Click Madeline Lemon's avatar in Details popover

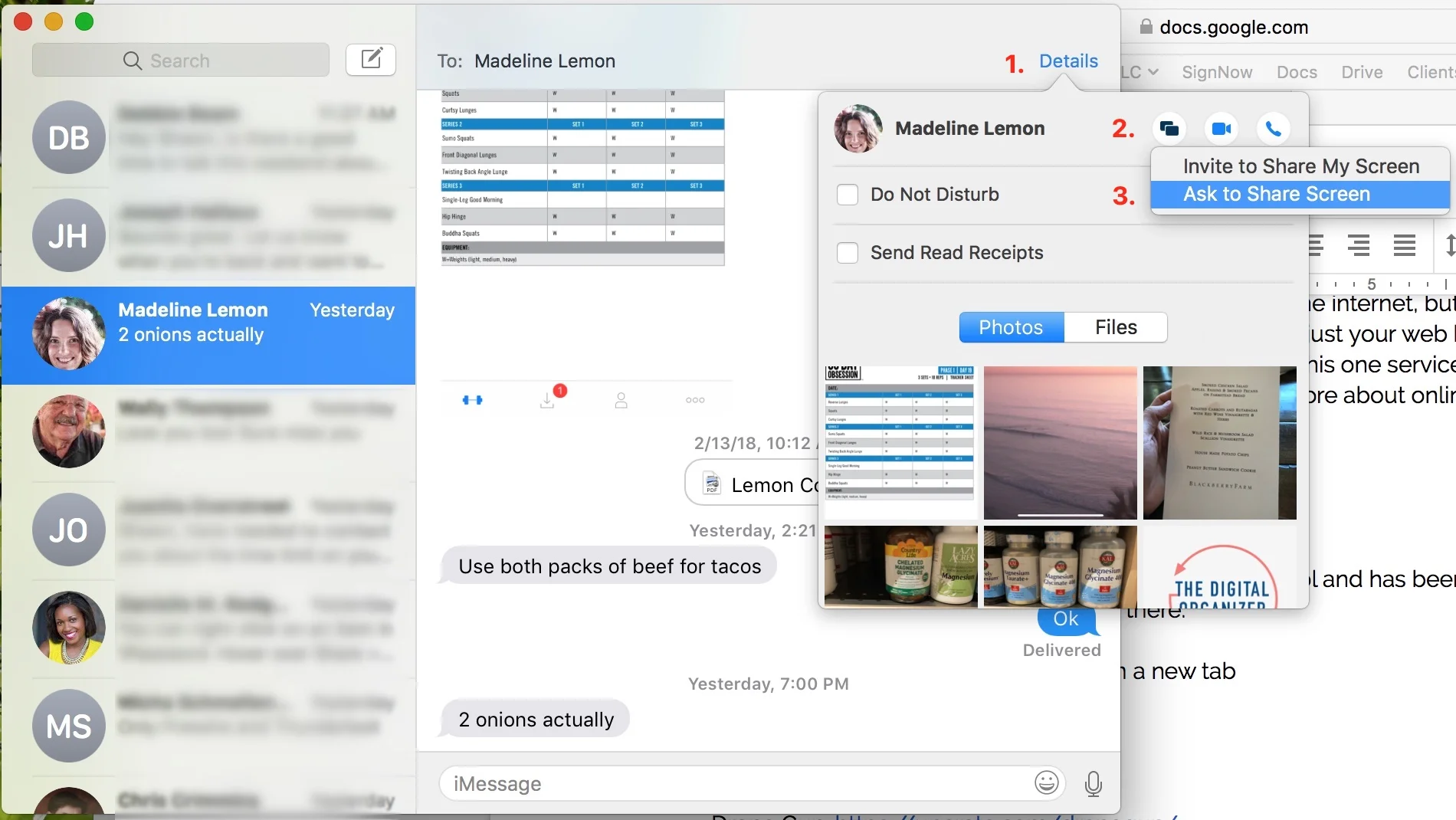[x=858, y=129]
